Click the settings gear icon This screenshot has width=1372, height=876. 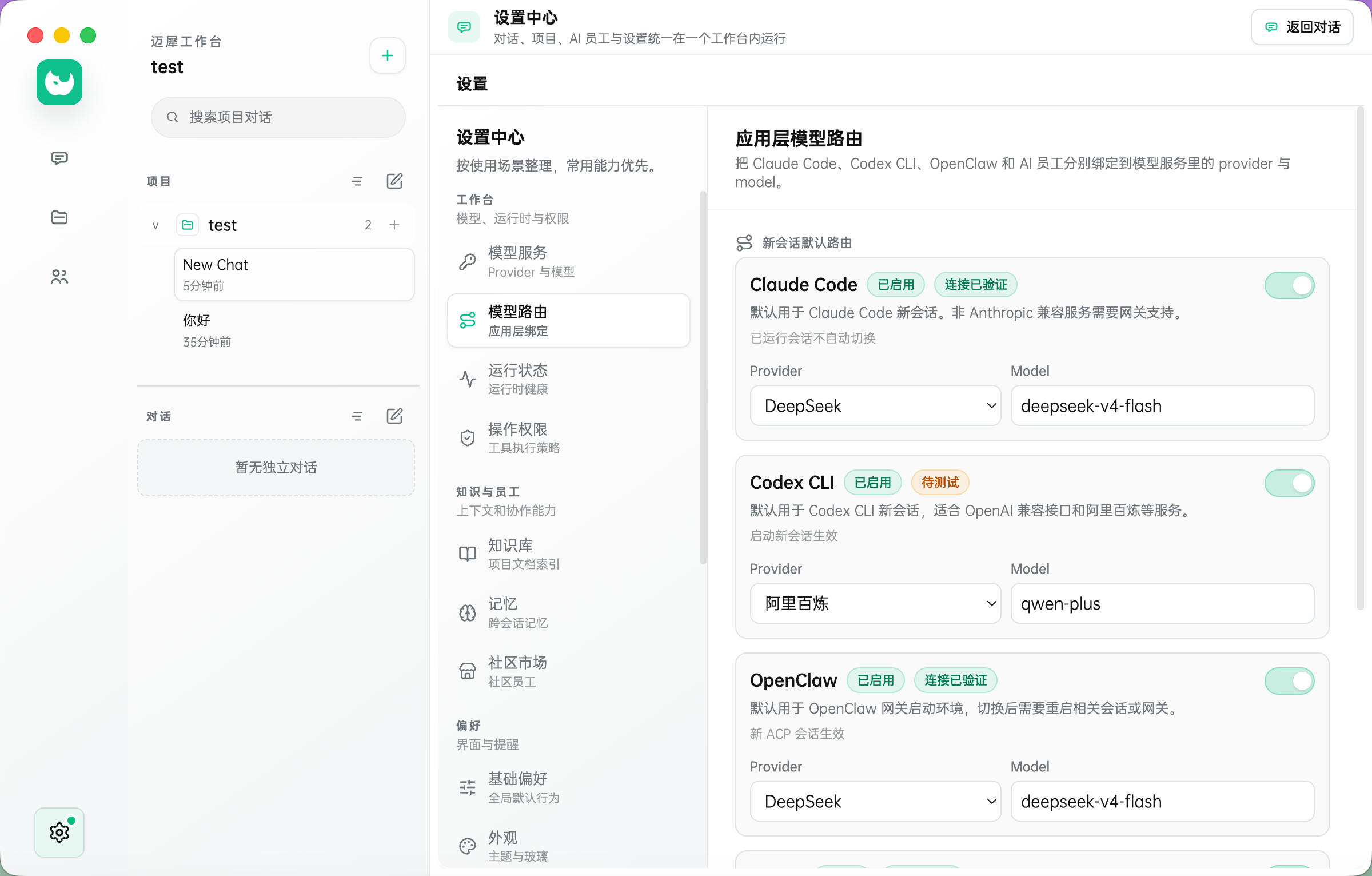click(59, 833)
